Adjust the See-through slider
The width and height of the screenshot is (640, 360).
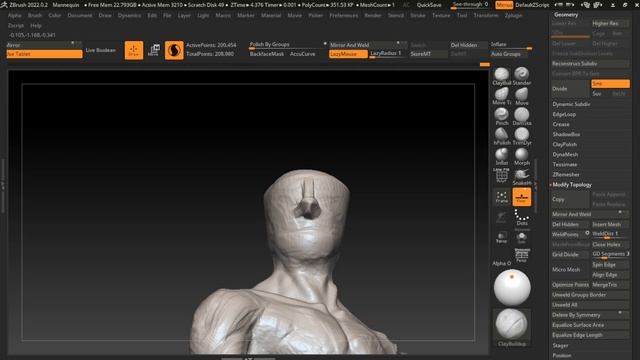470,5
